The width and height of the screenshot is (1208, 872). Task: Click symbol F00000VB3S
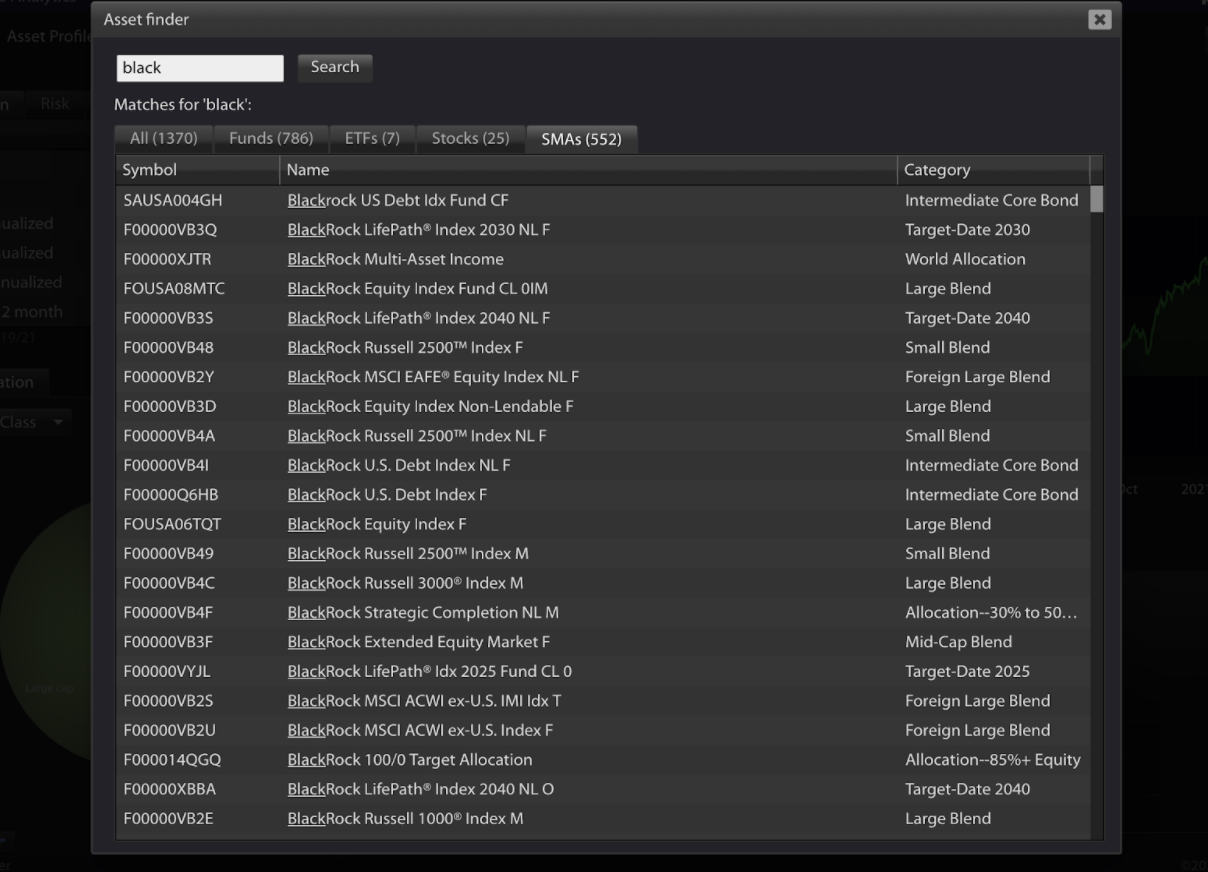point(170,318)
